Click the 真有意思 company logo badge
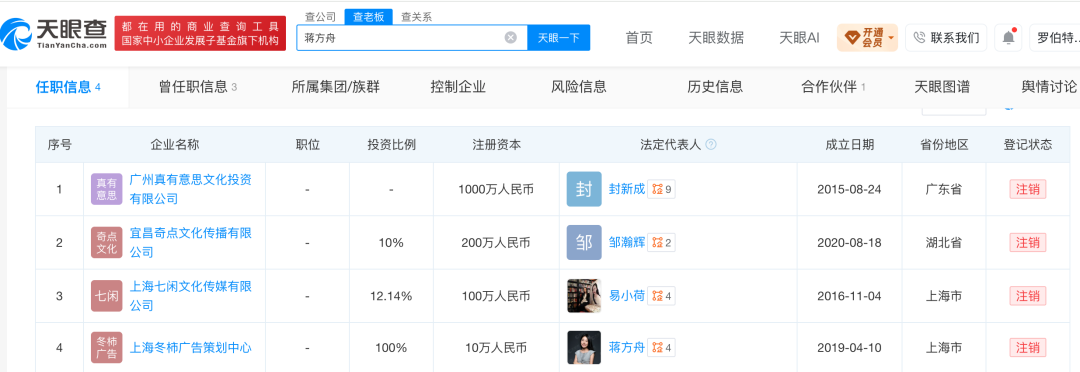Image resolution: width=1080 pixels, height=372 pixels. pyautogui.click(x=106, y=189)
